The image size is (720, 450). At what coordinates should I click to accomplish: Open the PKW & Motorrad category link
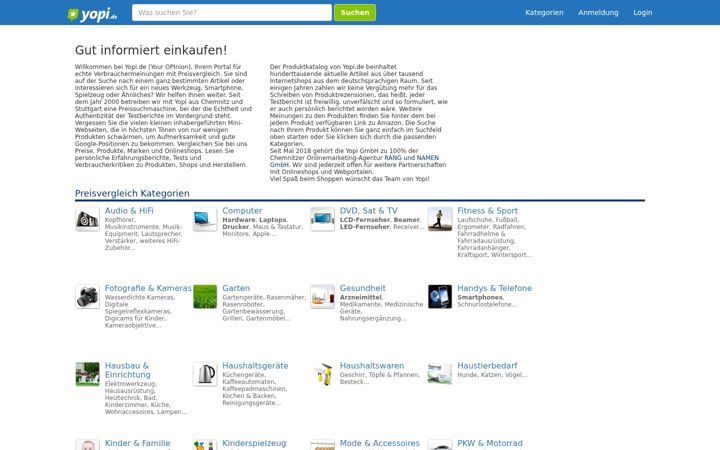pyautogui.click(x=490, y=444)
